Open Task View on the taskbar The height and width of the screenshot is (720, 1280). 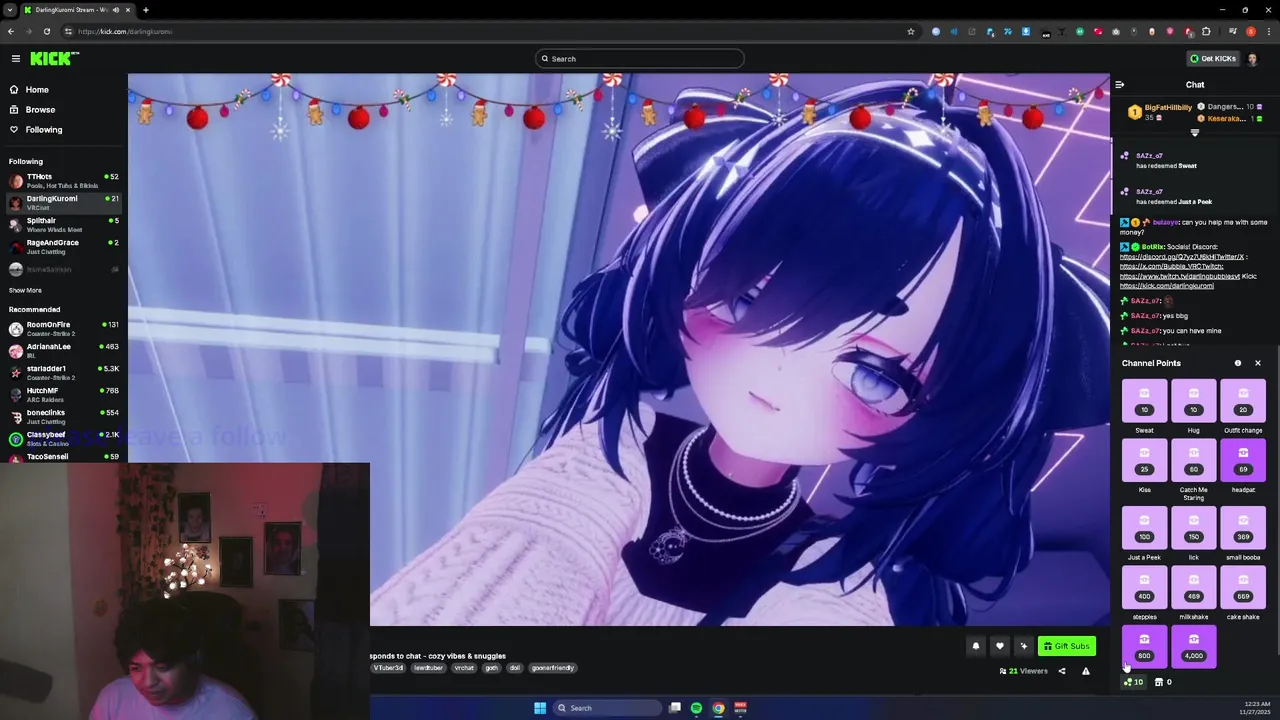tap(675, 708)
